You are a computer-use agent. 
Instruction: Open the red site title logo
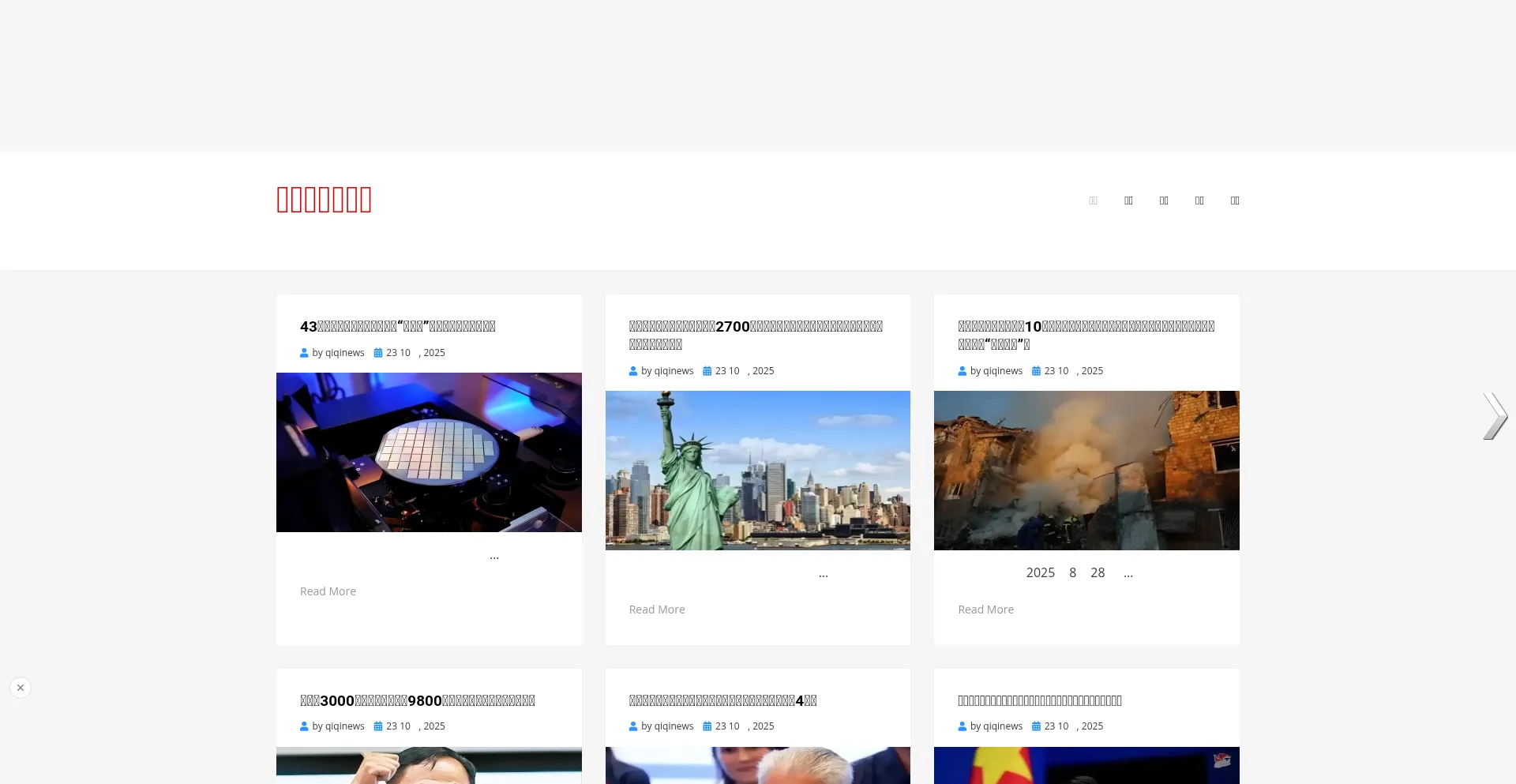click(324, 200)
